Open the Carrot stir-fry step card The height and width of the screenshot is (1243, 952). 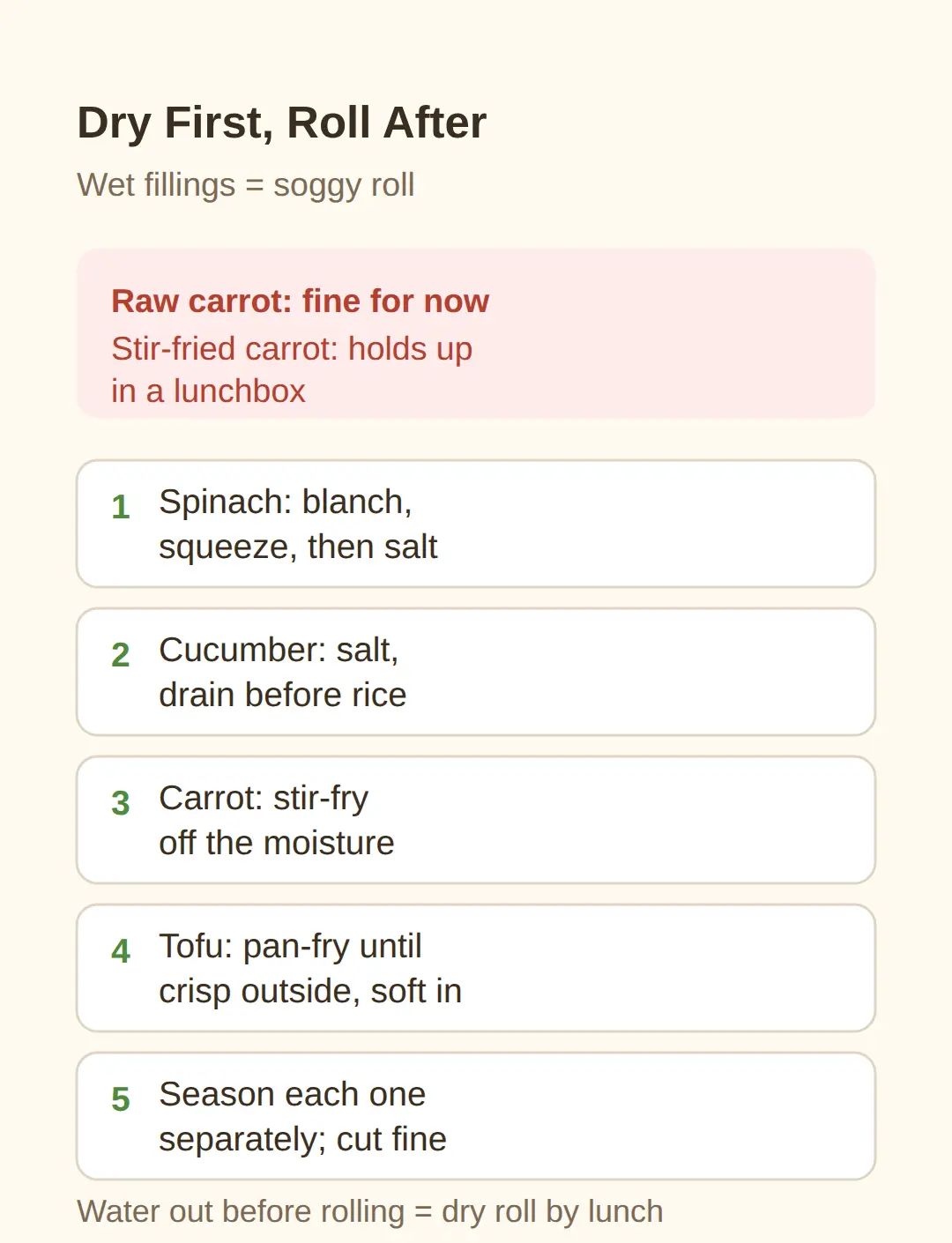point(476,820)
